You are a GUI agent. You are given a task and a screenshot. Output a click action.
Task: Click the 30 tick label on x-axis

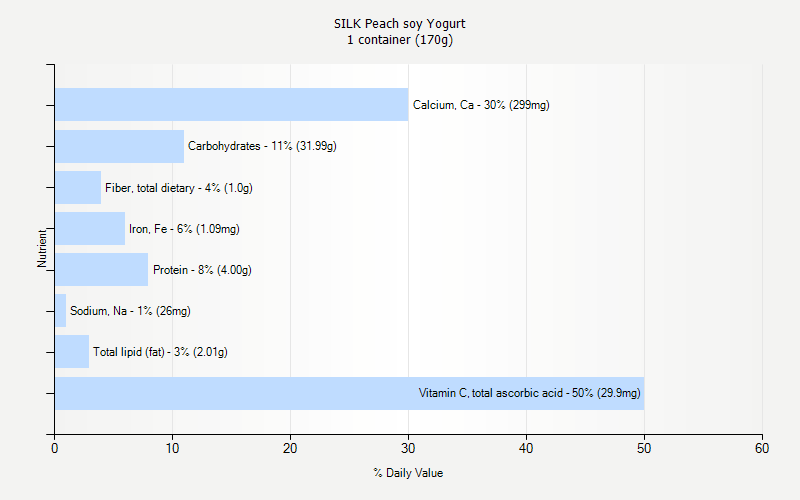pos(408,448)
